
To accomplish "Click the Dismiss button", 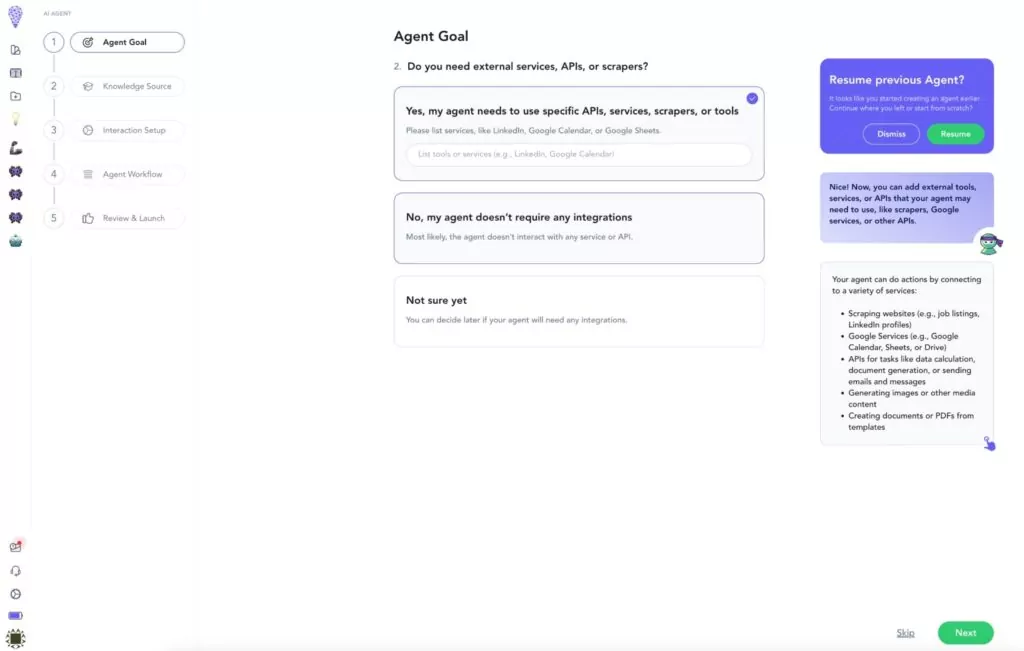I will coord(891,134).
